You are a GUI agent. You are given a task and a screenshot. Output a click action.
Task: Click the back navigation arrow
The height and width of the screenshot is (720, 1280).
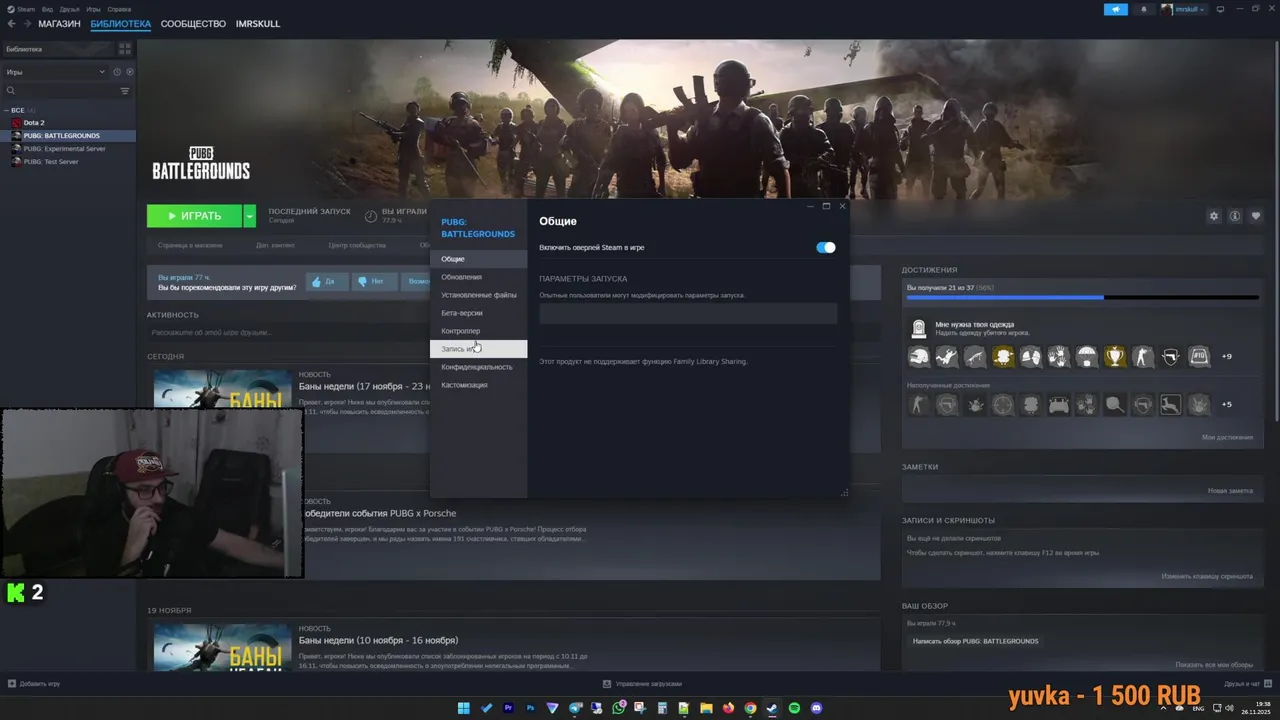pyautogui.click(x=10, y=23)
